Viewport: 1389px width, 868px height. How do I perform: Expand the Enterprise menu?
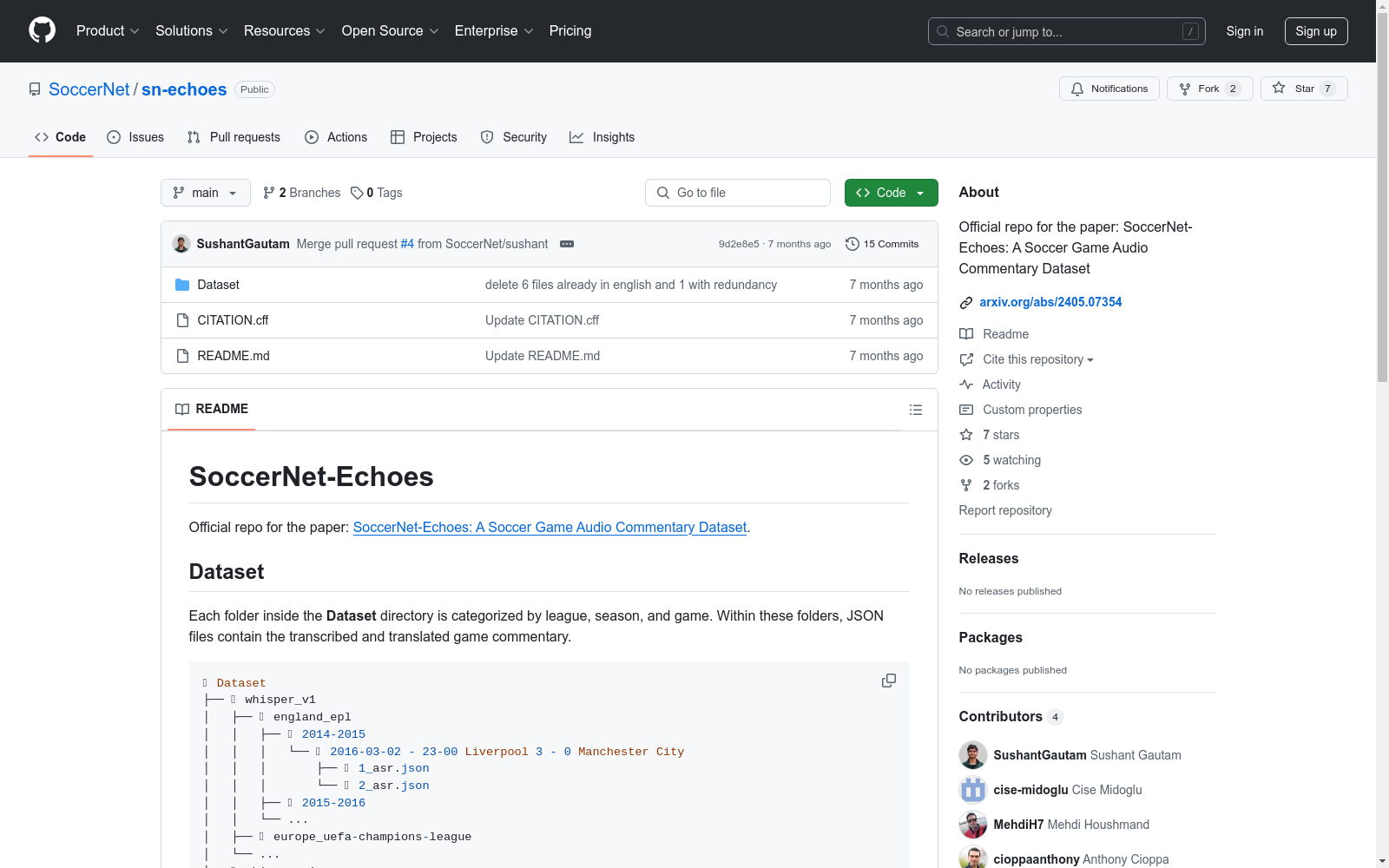pos(494,31)
